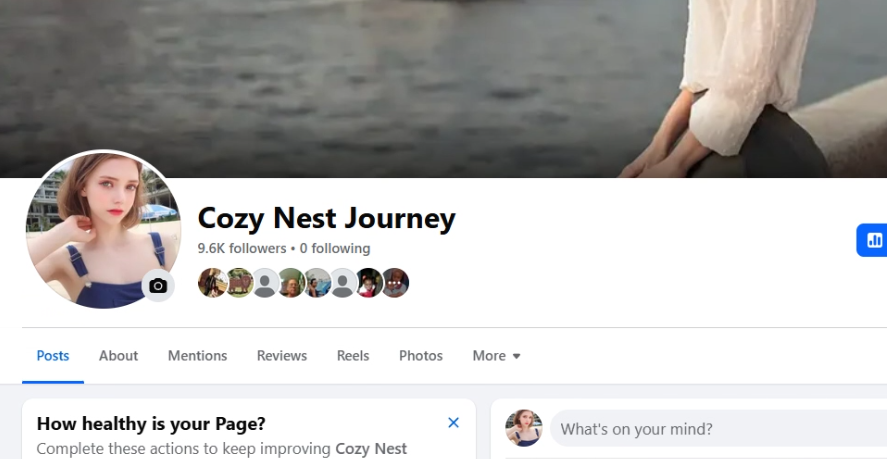Click the small avatar beside post box
Viewport: 887px width, 459px height.
(524, 428)
